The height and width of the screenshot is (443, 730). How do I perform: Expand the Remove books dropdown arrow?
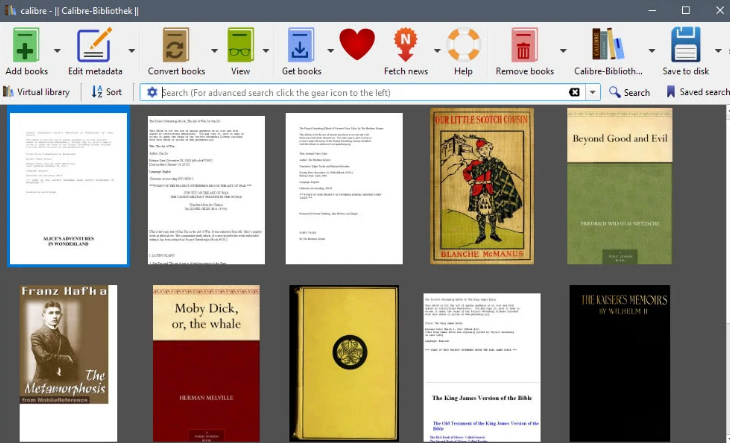563,50
